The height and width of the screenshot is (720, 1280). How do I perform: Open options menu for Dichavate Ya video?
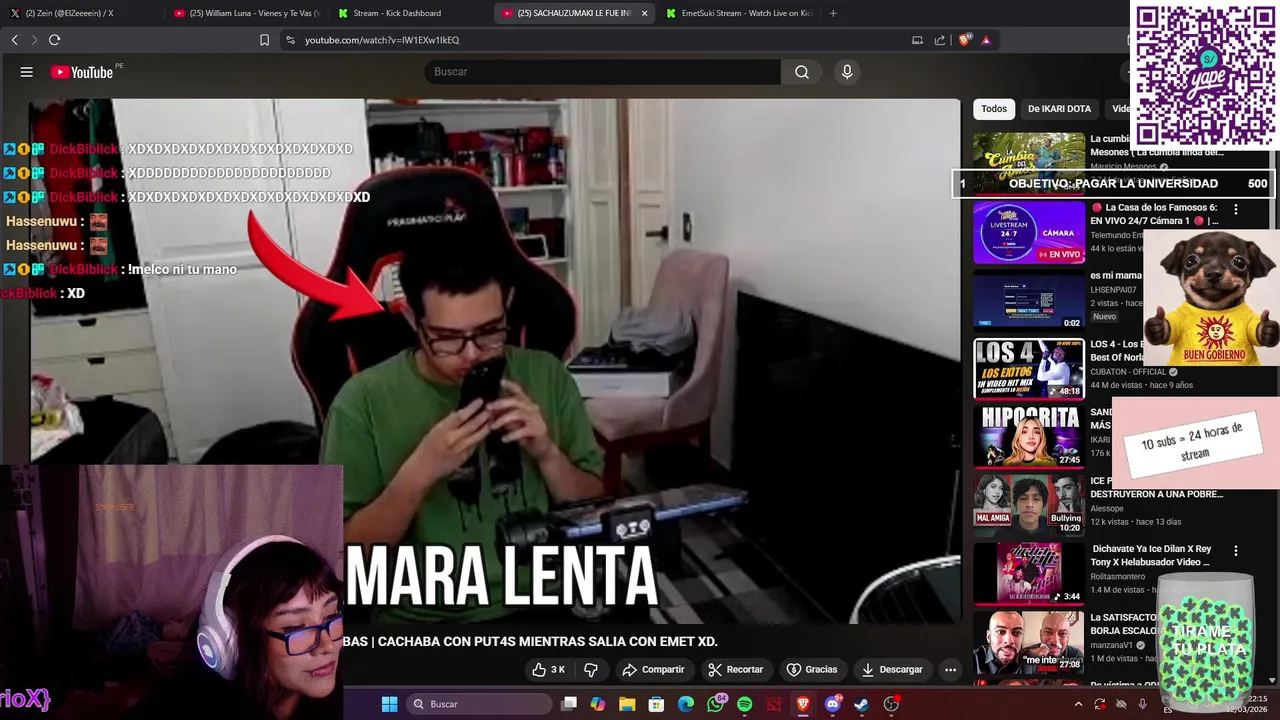pyautogui.click(x=1236, y=551)
